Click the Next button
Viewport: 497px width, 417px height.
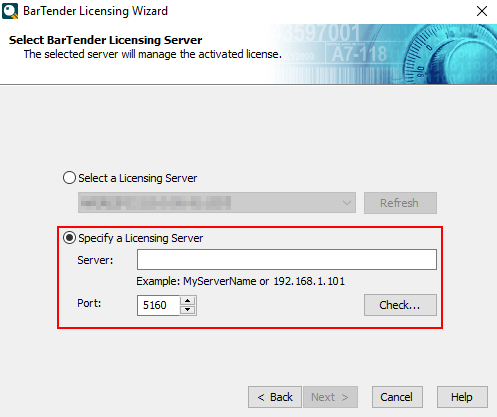(x=330, y=397)
